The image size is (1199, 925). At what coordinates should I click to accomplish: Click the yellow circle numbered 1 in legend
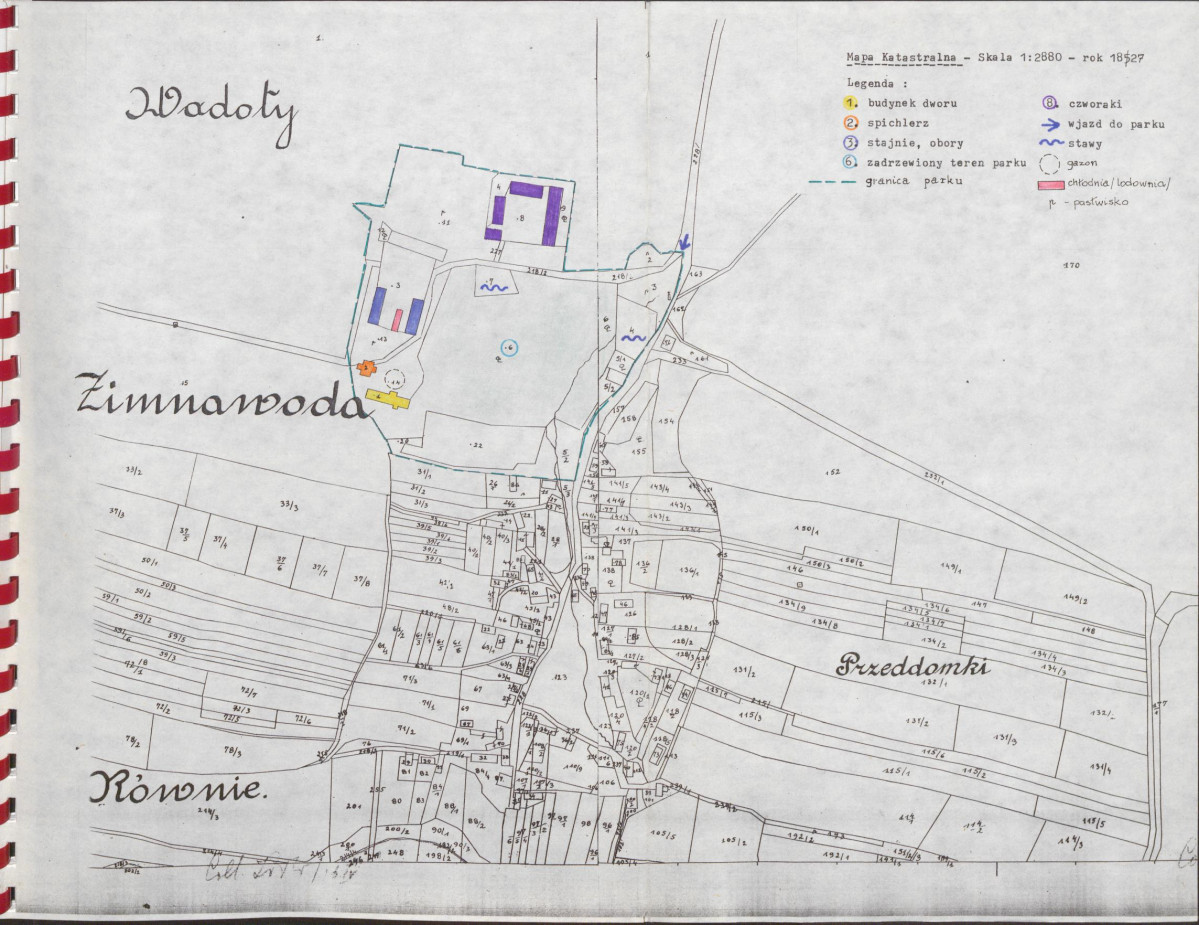852,102
